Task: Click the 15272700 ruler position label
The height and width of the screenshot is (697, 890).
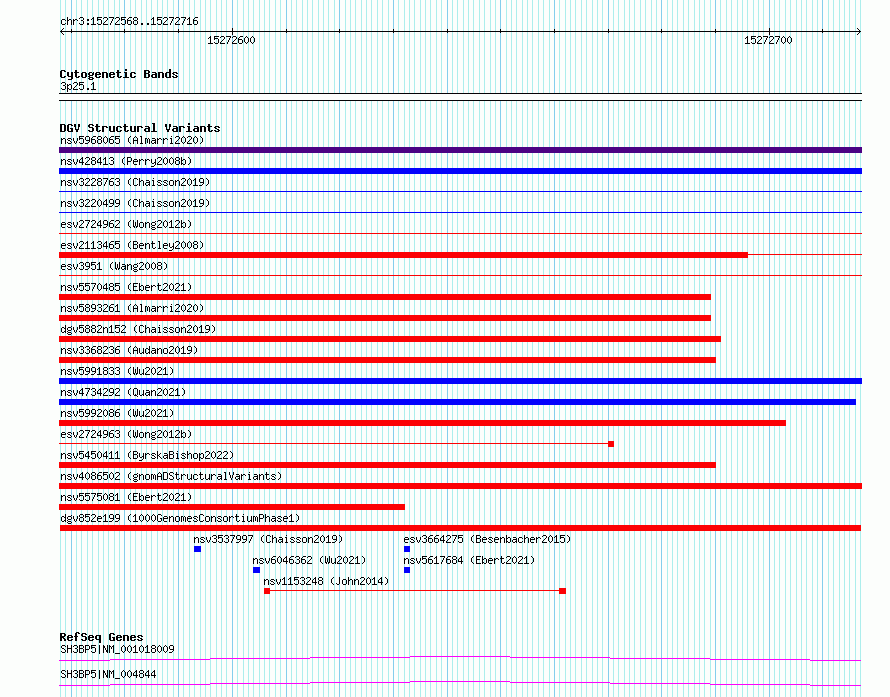Action: [768, 40]
